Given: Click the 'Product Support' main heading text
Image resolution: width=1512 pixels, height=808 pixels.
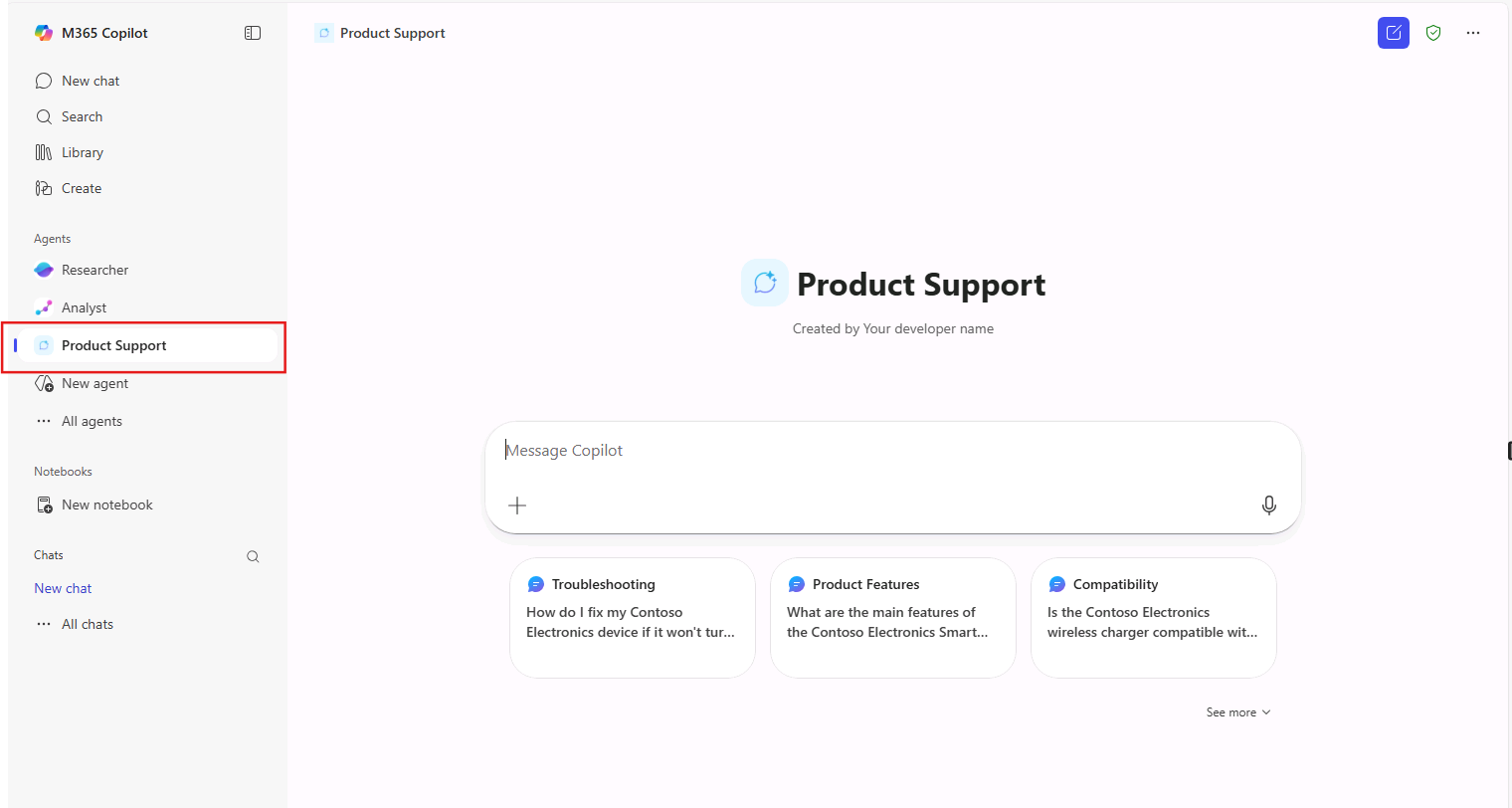Looking at the screenshot, I should [921, 285].
